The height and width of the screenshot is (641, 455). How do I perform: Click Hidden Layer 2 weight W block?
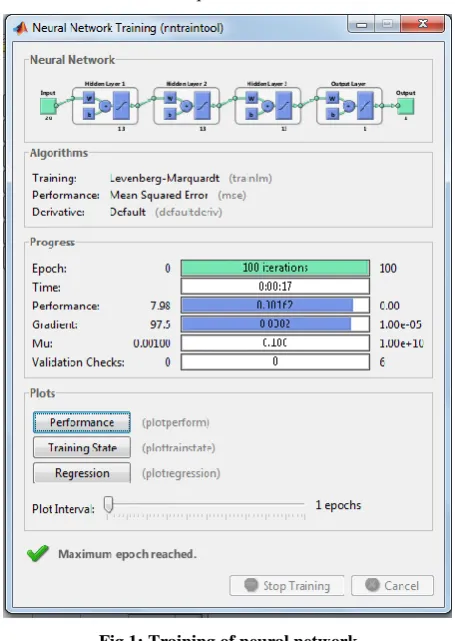[x=170, y=98]
